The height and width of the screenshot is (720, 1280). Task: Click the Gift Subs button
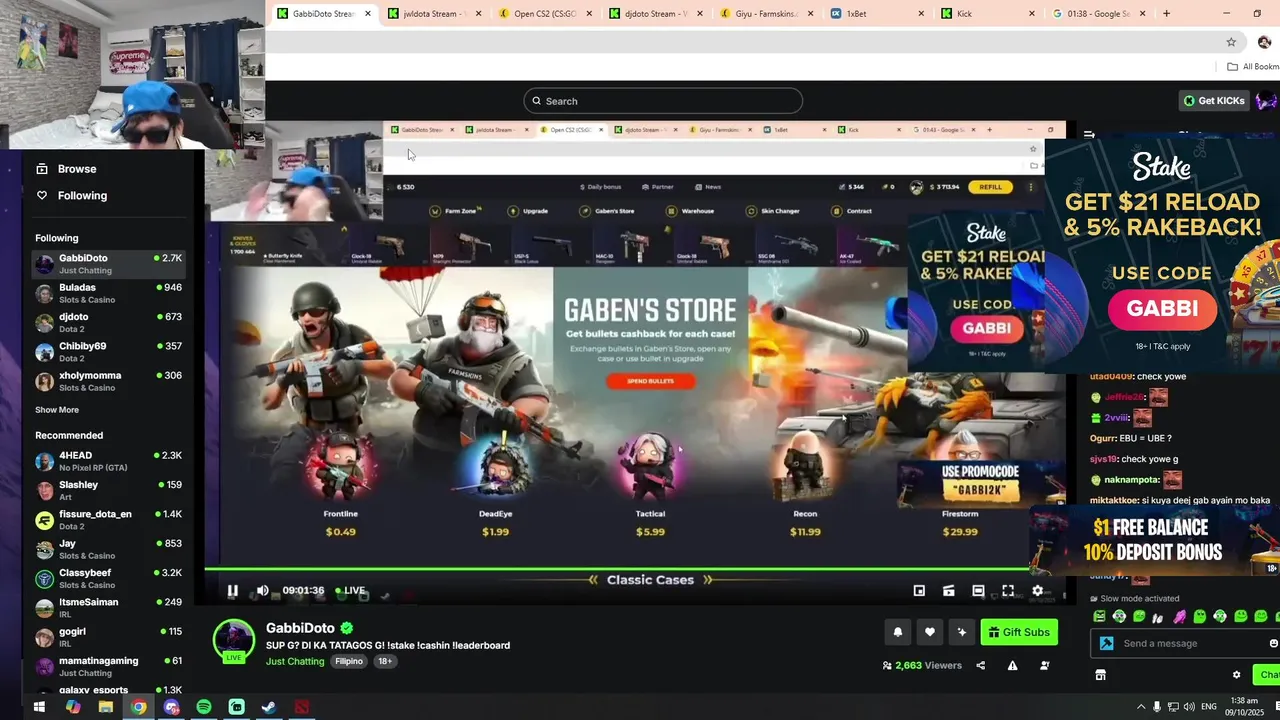point(1019,632)
